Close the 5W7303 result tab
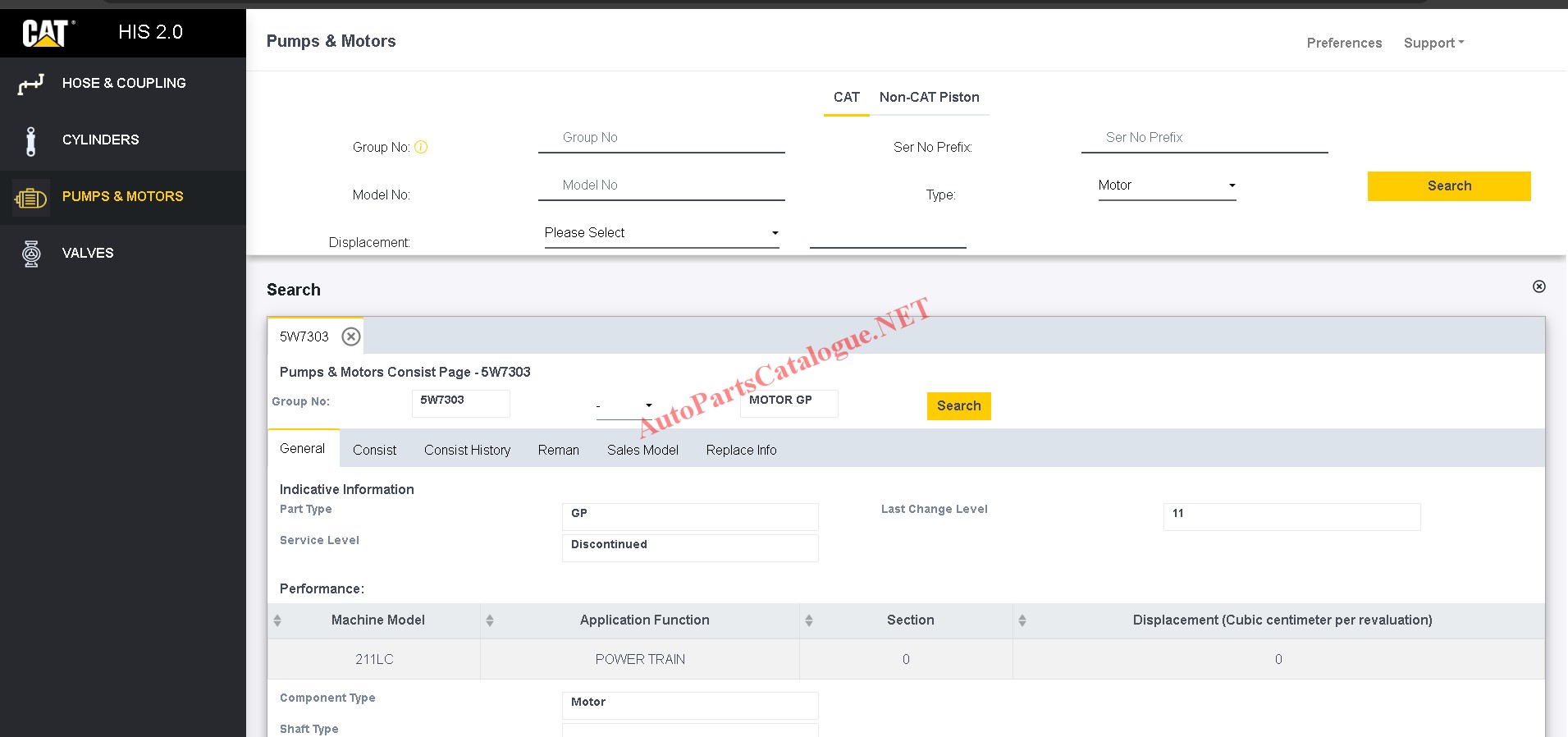The width and height of the screenshot is (1568, 737). coord(351,336)
